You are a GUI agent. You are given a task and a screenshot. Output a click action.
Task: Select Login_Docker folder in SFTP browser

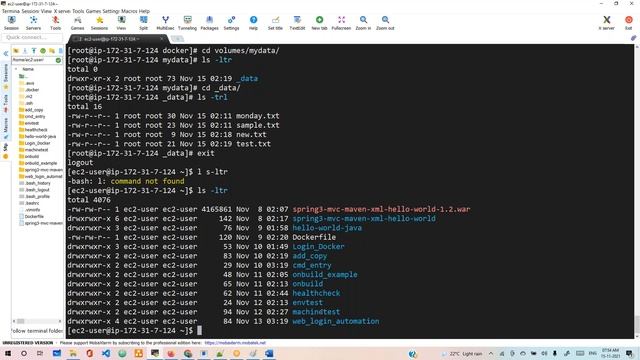pyautogui.click(x=35, y=143)
